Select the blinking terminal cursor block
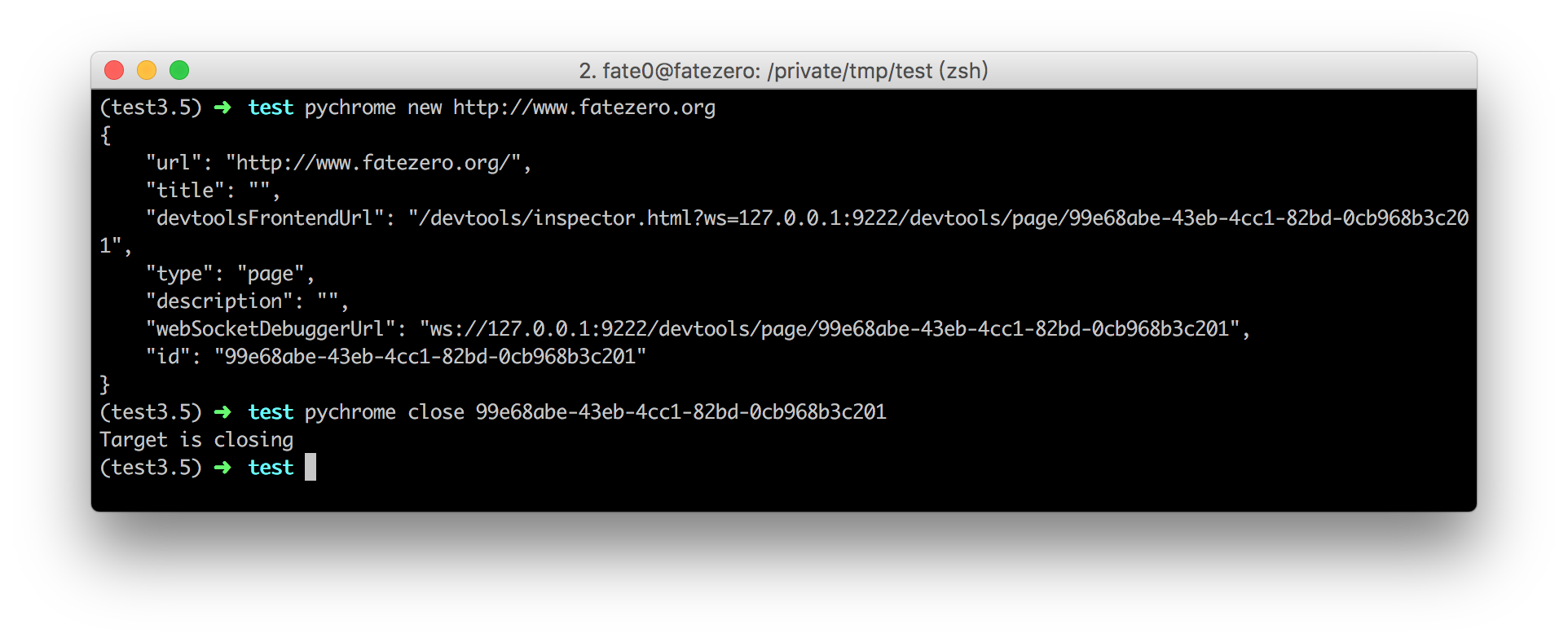The image size is (1568, 642). click(312, 467)
